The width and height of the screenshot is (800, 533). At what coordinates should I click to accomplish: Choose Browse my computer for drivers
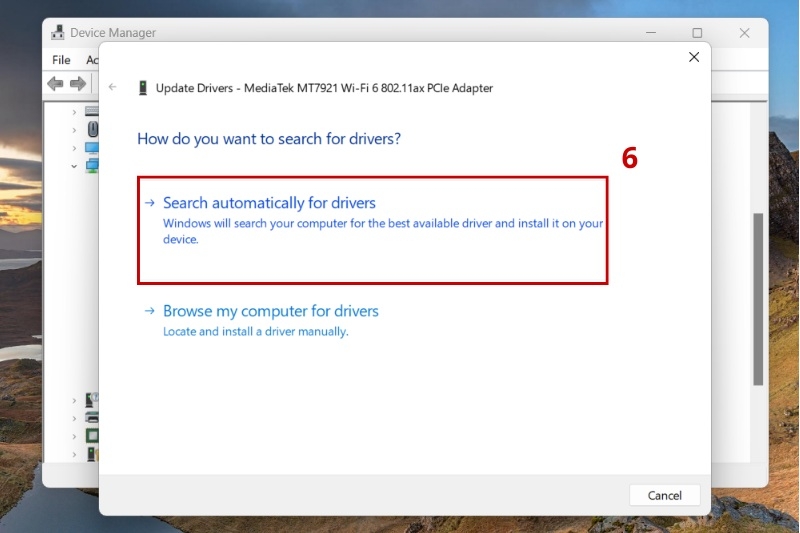270,311
